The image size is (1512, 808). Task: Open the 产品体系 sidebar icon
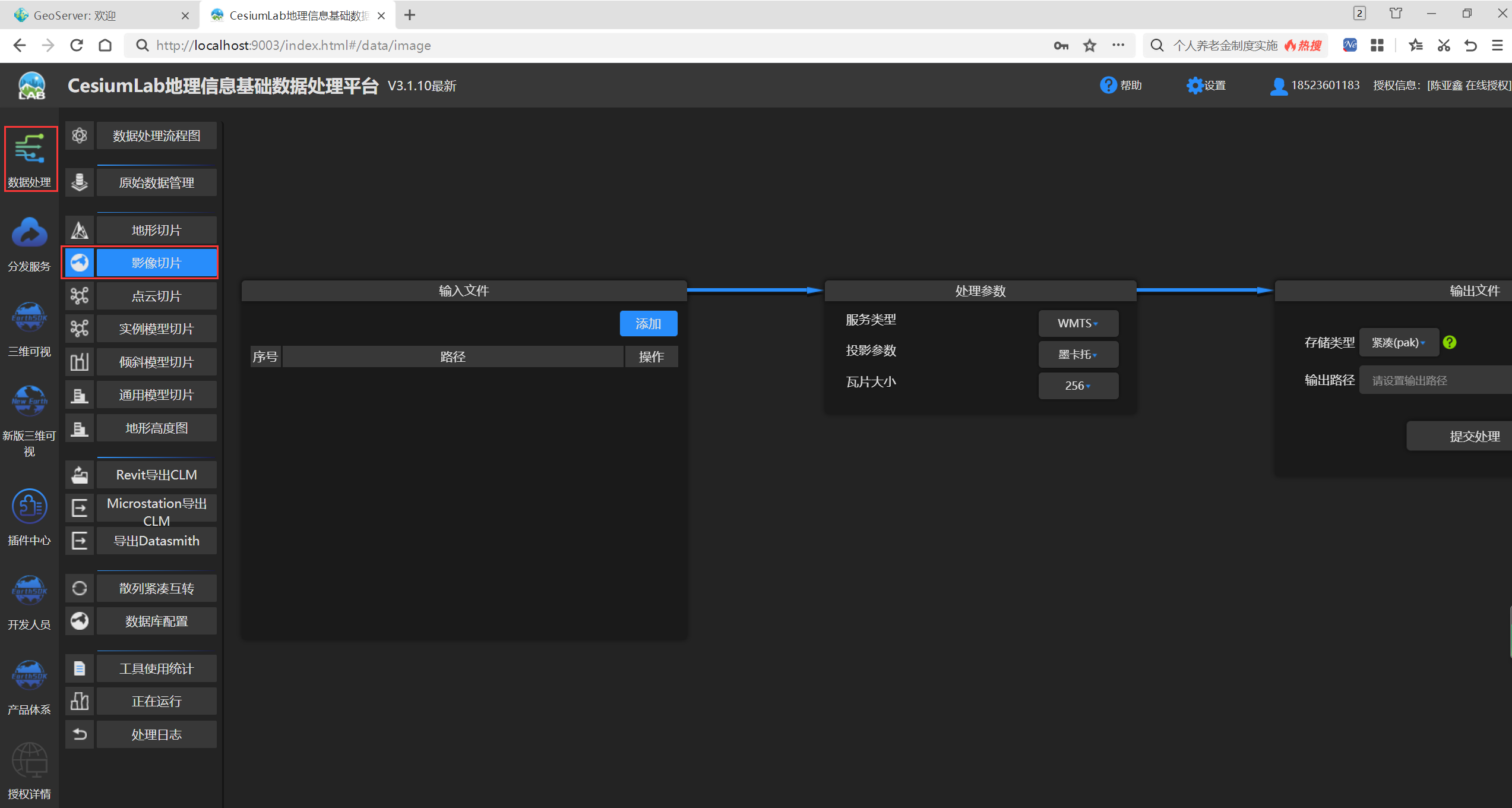pos(29,675)
